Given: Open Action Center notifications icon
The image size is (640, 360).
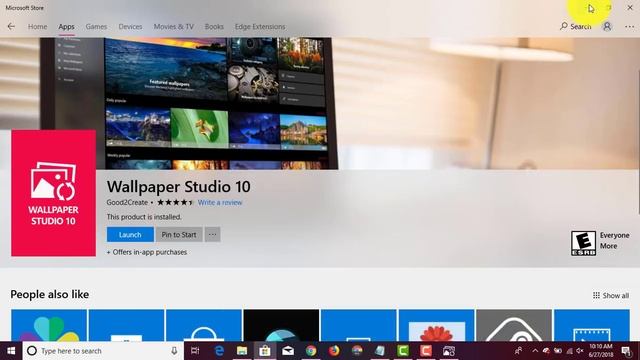Looking at the screenshot, I should tap(626, 351).
